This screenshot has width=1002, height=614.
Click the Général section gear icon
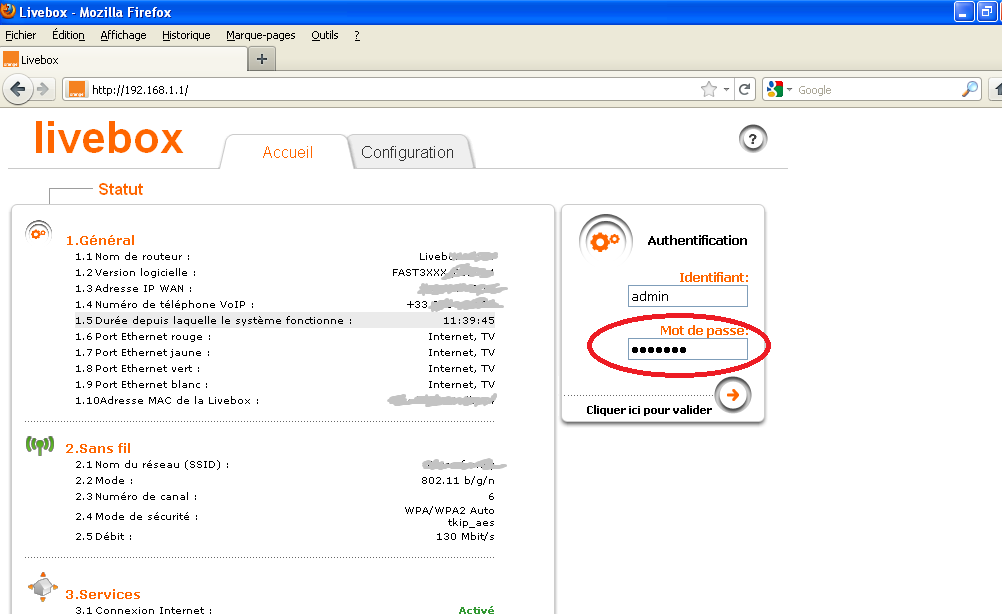pyautogui.click(x=38, y=231)
